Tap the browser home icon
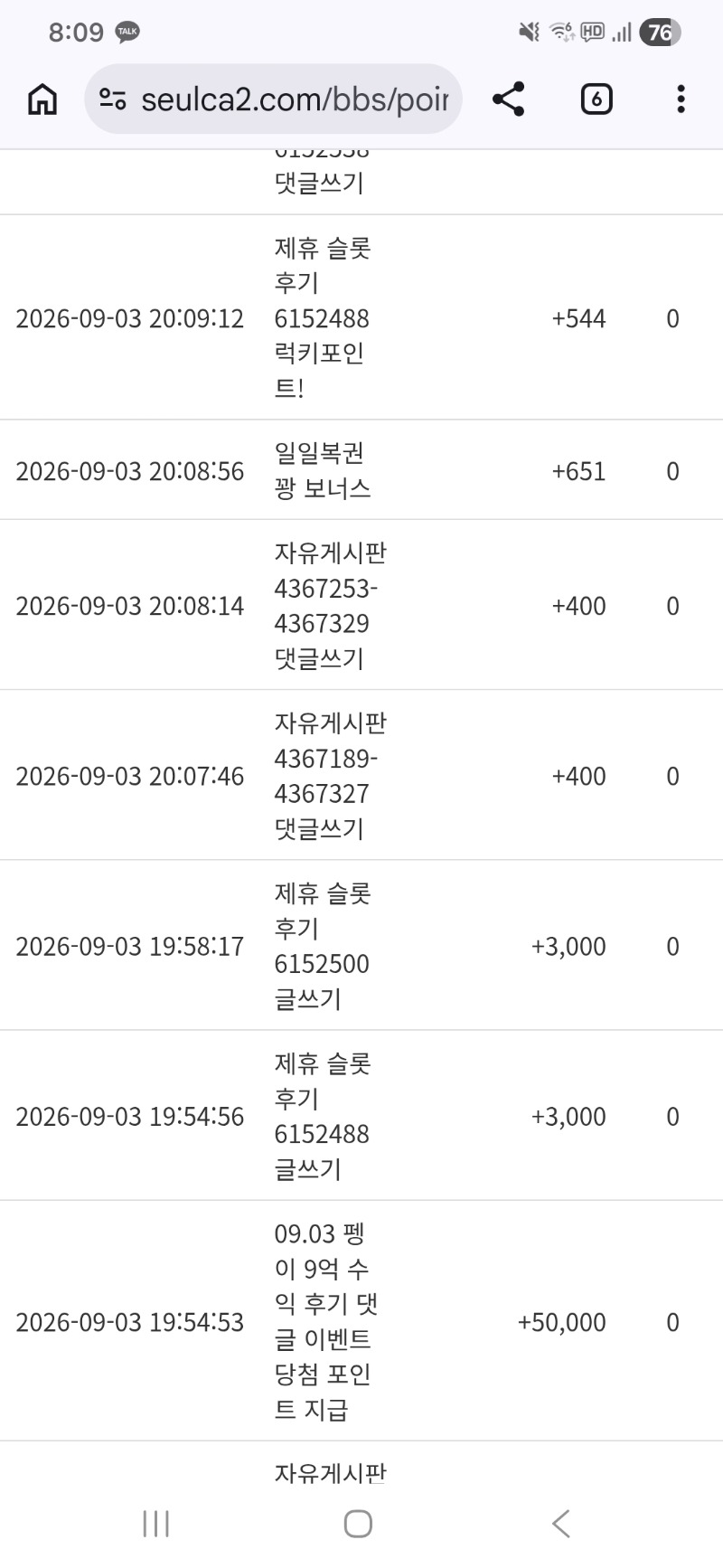The height and width of the screenshot is (1568, 723). tap(42, 99)
